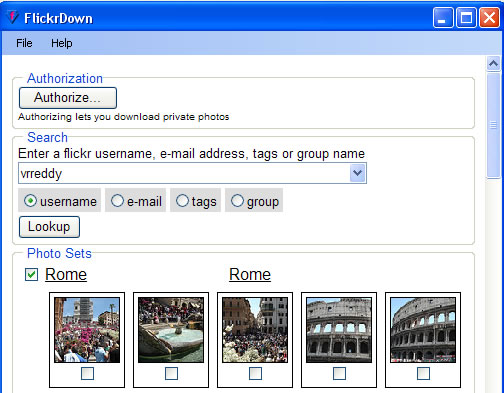The width and height of the screenshot is (504, 393).
Task: Open the Help menu
Action: click(62, 43)
